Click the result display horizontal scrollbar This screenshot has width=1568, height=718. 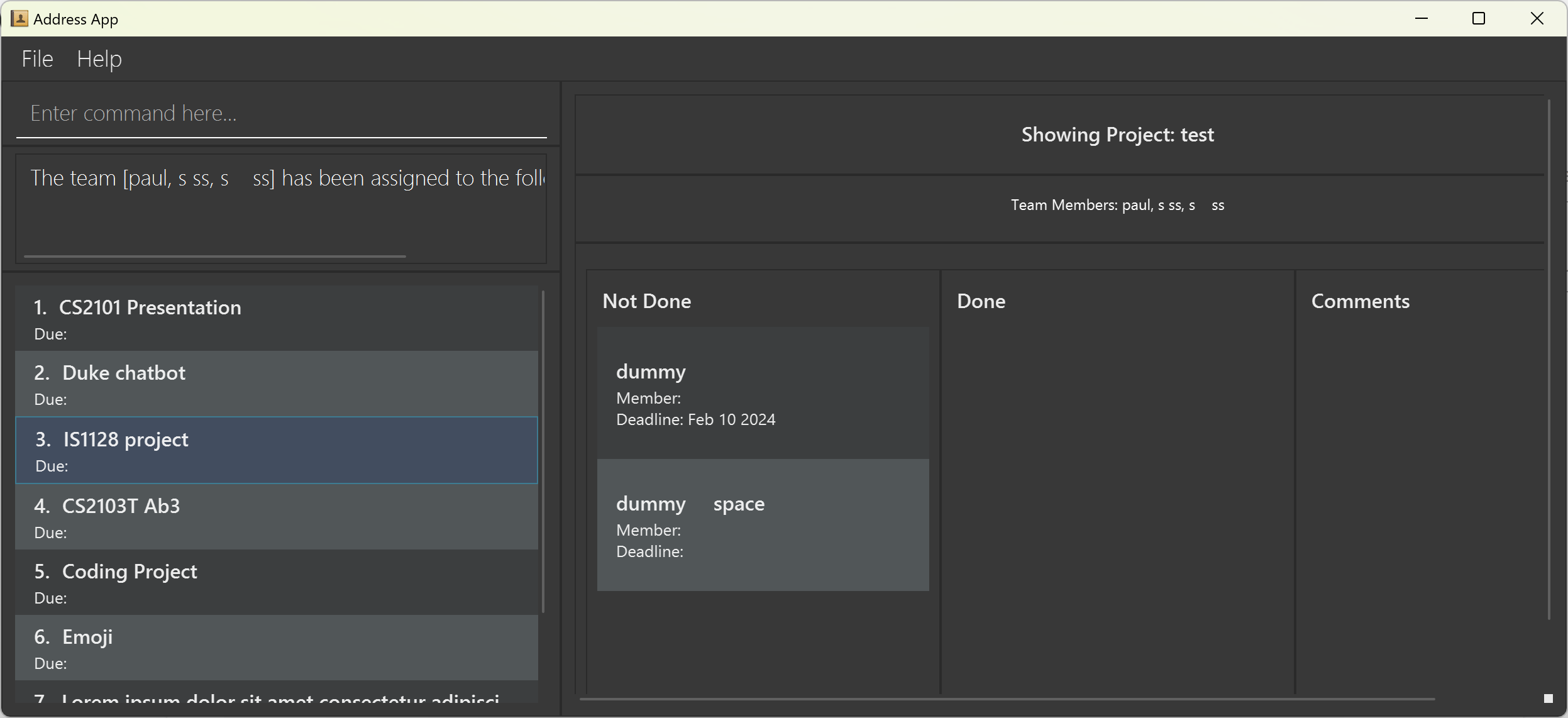tap(215, 257)
